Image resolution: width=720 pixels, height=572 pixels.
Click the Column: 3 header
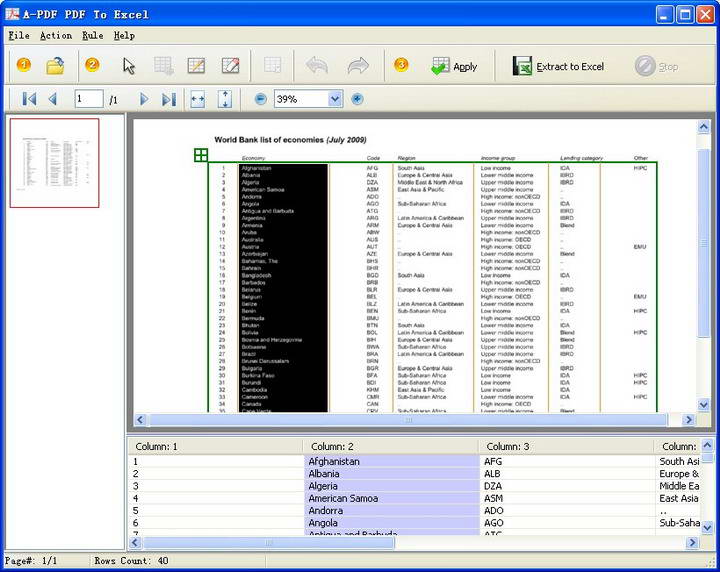[567, 446]
